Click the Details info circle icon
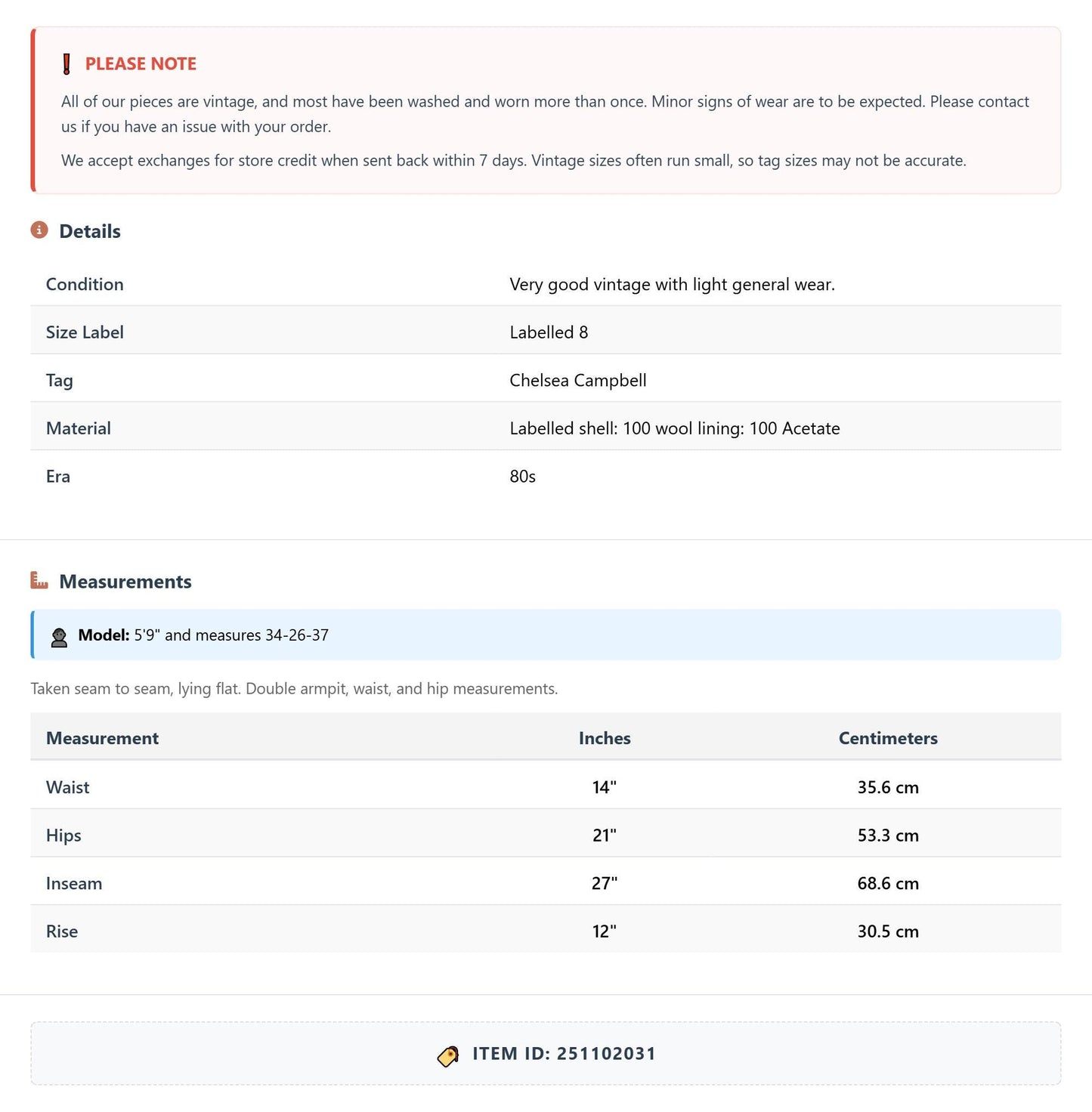This screenshot has height=1112, width=1092. click(x=39, y=230)
